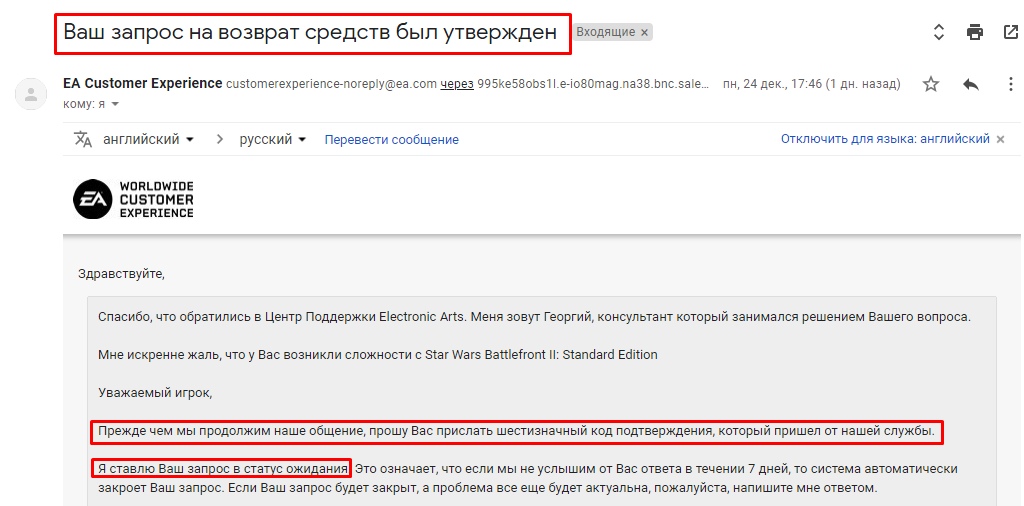Click the Перевести сообщение link
This screenshot has width=1024, height=506.
coord(391,139)
